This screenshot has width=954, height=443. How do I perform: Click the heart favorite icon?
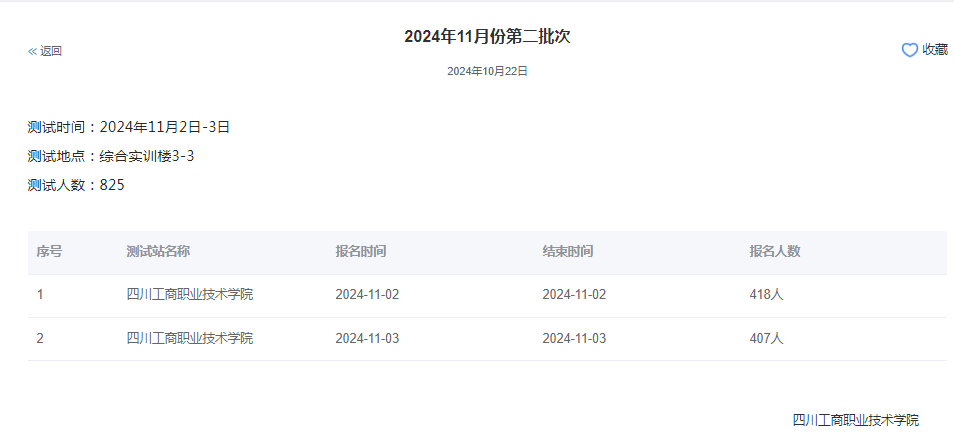point(909,50)
